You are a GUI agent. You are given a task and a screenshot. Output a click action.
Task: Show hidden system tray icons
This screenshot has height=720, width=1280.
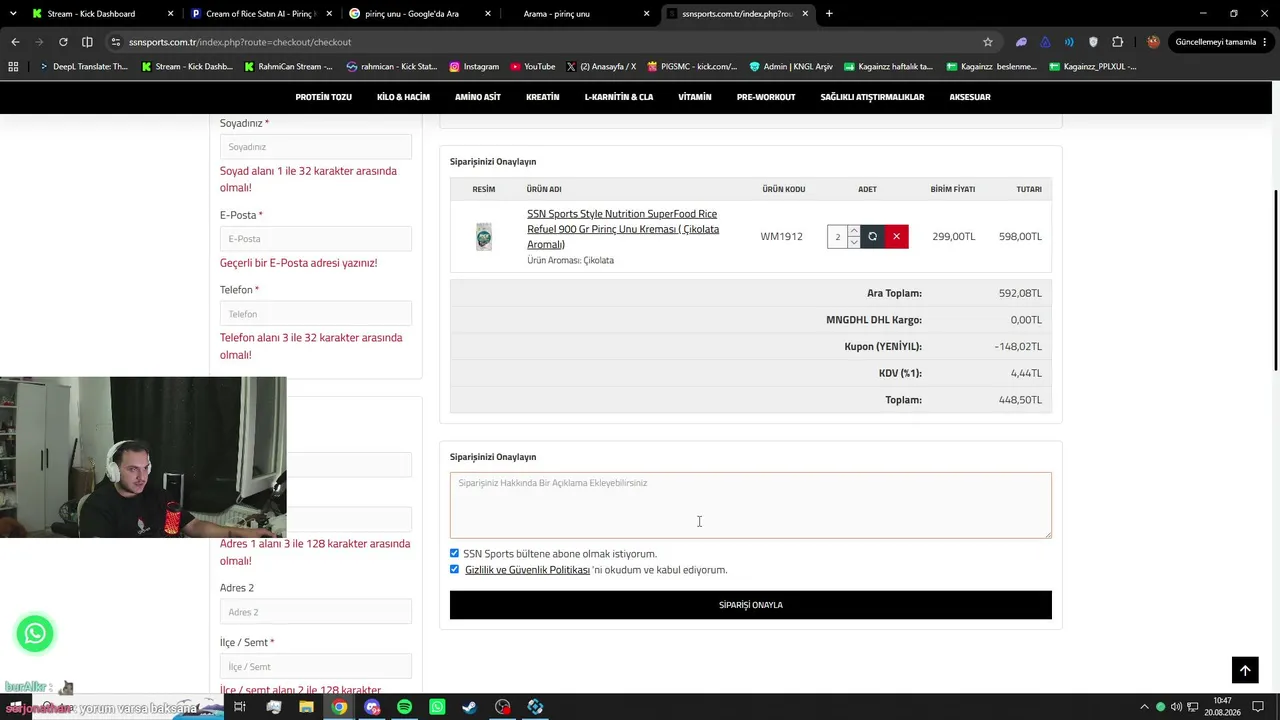[1145, 707]
